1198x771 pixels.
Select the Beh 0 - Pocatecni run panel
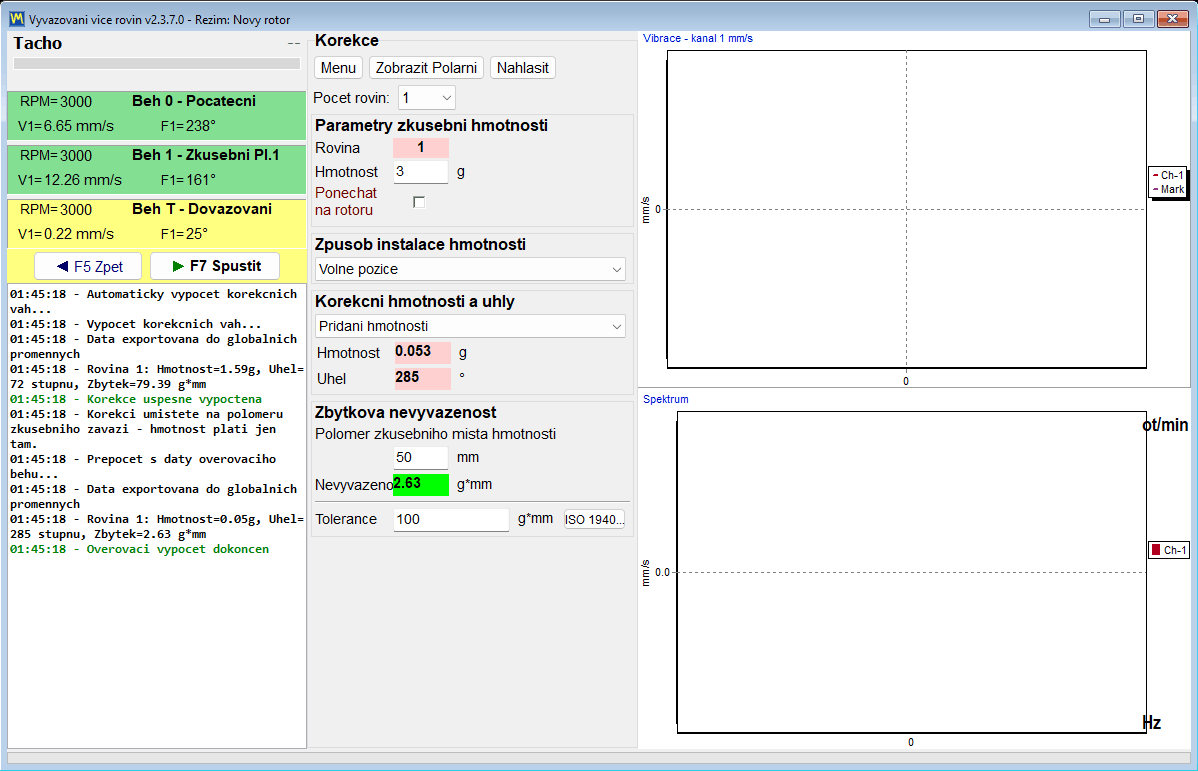[157, 115]
